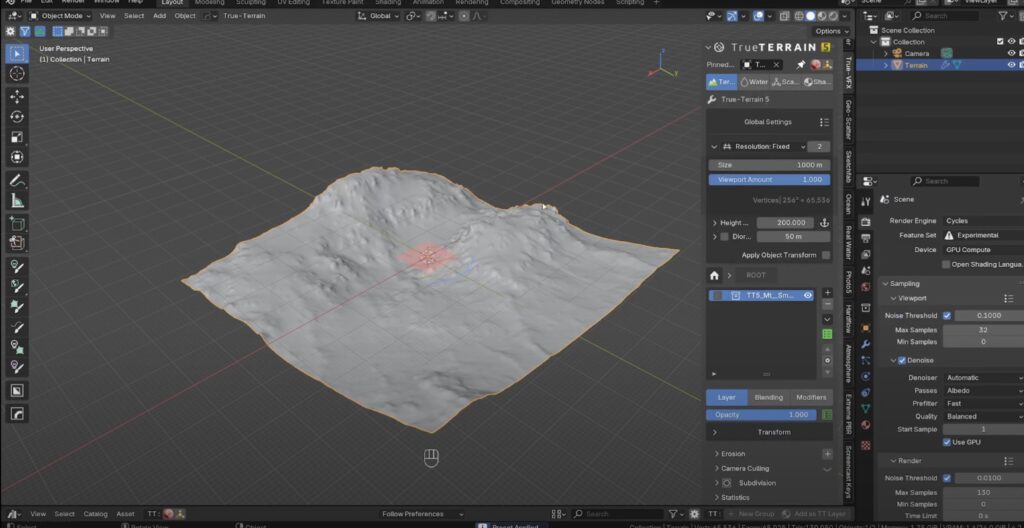Switch to the Blending tab
This screenshot has width=1024, height=528.
(x=769, y=397)
